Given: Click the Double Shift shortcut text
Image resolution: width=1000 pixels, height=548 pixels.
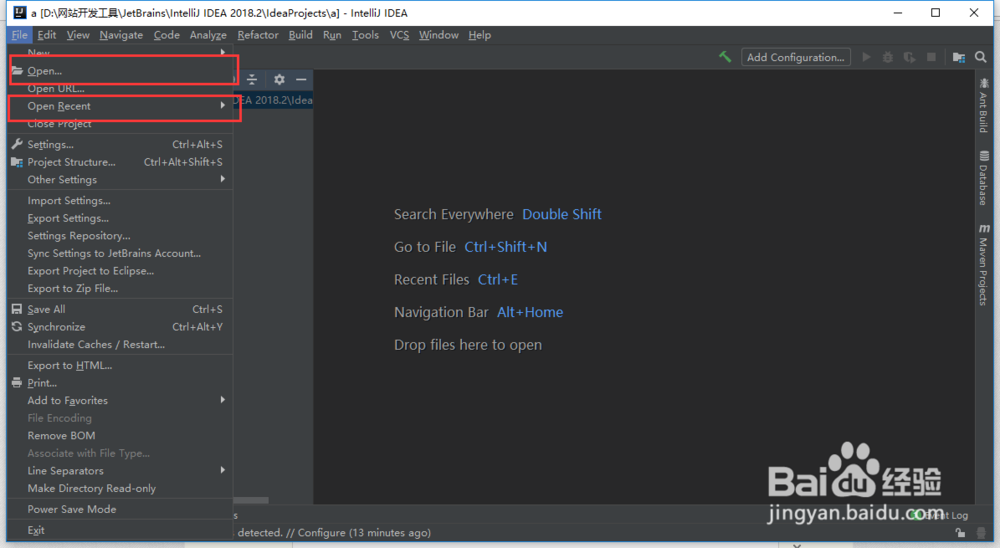Looking at the screenshot, I should [x=562, y=214].
